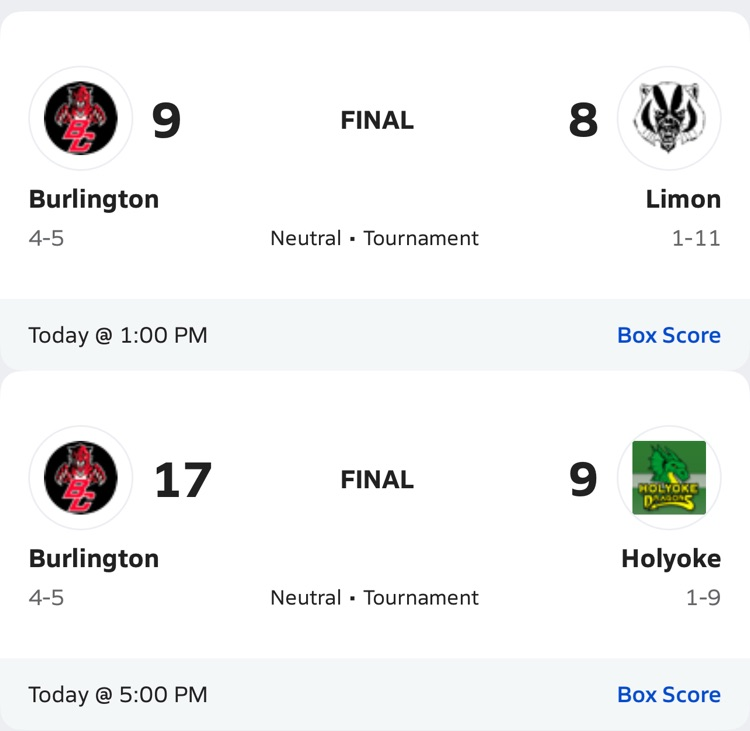Viewport: 750px width, 731px height.
Task: Open Box Score for the 5:00 PM game
Action: tap(669, 694)
